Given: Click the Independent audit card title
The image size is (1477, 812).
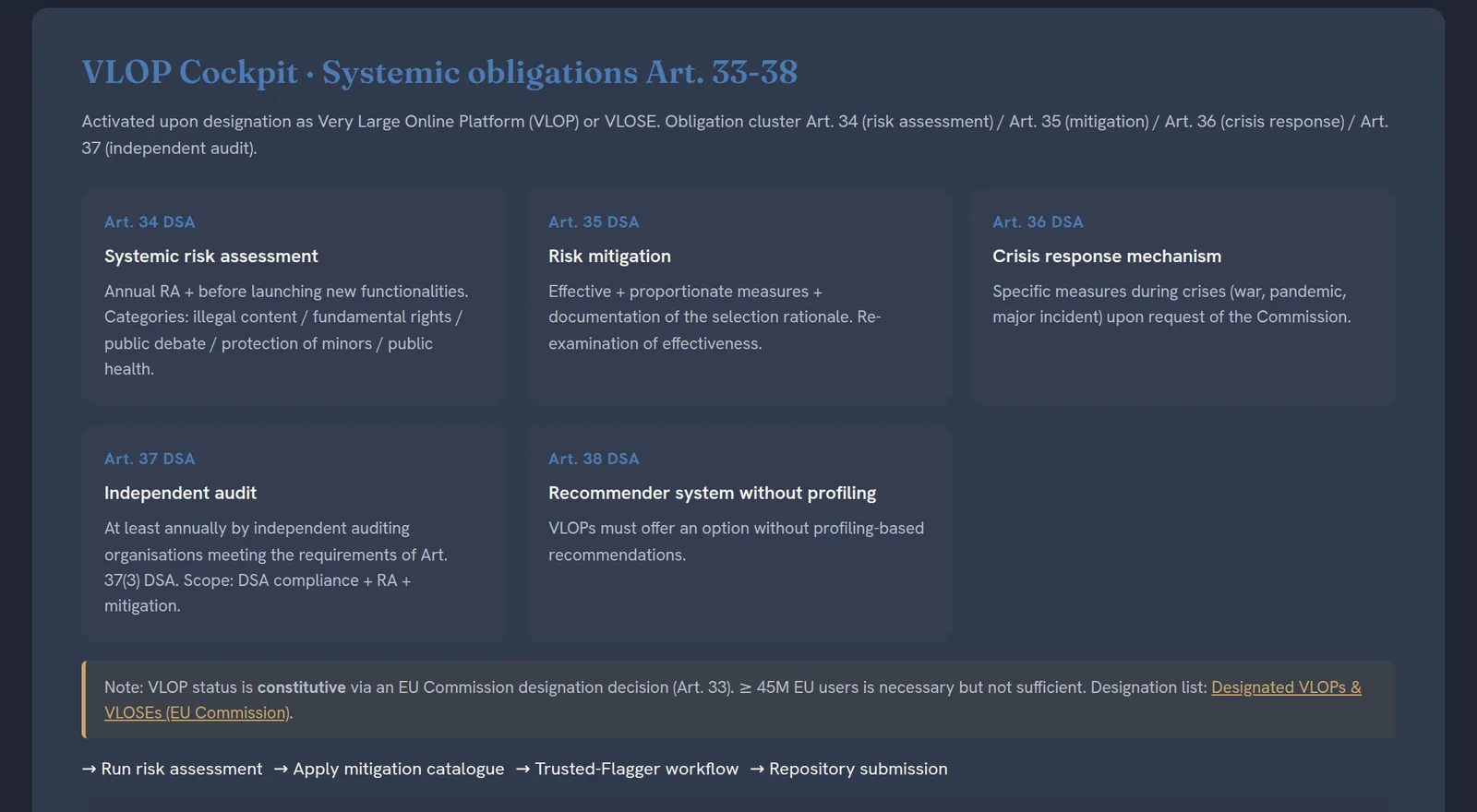Looking at the screenshot, I should point(180,494).
